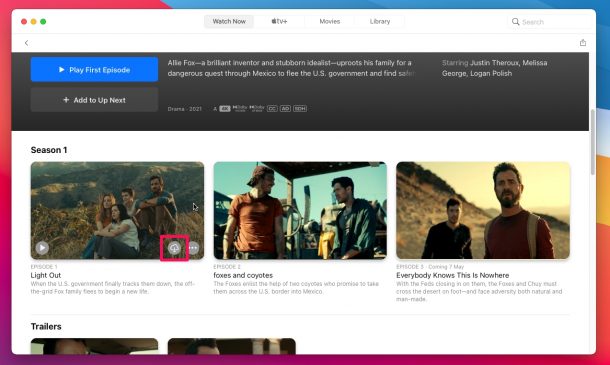
Task: Open the Apple TV+ tab
Action: (x=279, y=21)
